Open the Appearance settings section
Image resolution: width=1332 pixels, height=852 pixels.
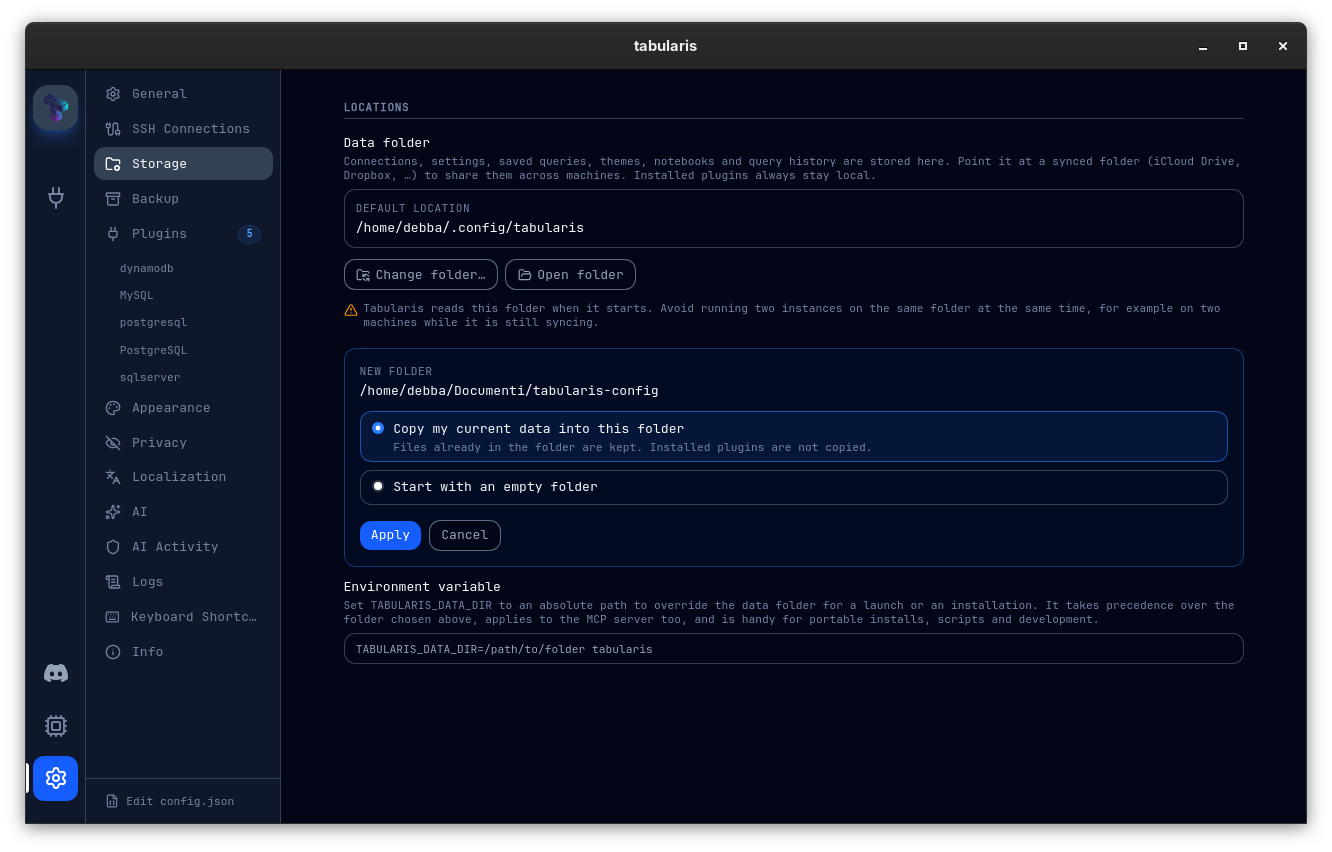(183, 408)
